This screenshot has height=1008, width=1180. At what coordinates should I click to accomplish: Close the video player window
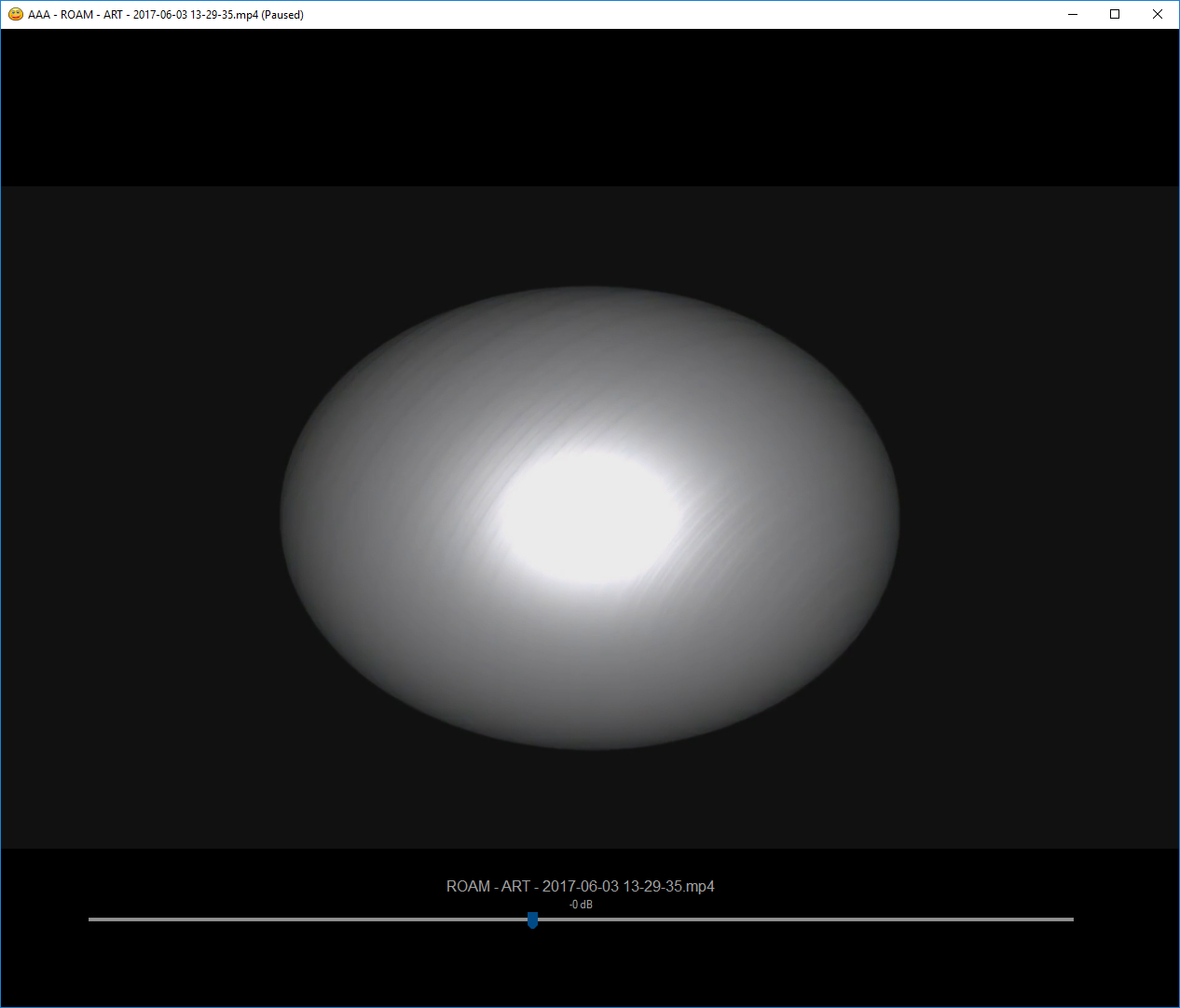pos(1158,14)
